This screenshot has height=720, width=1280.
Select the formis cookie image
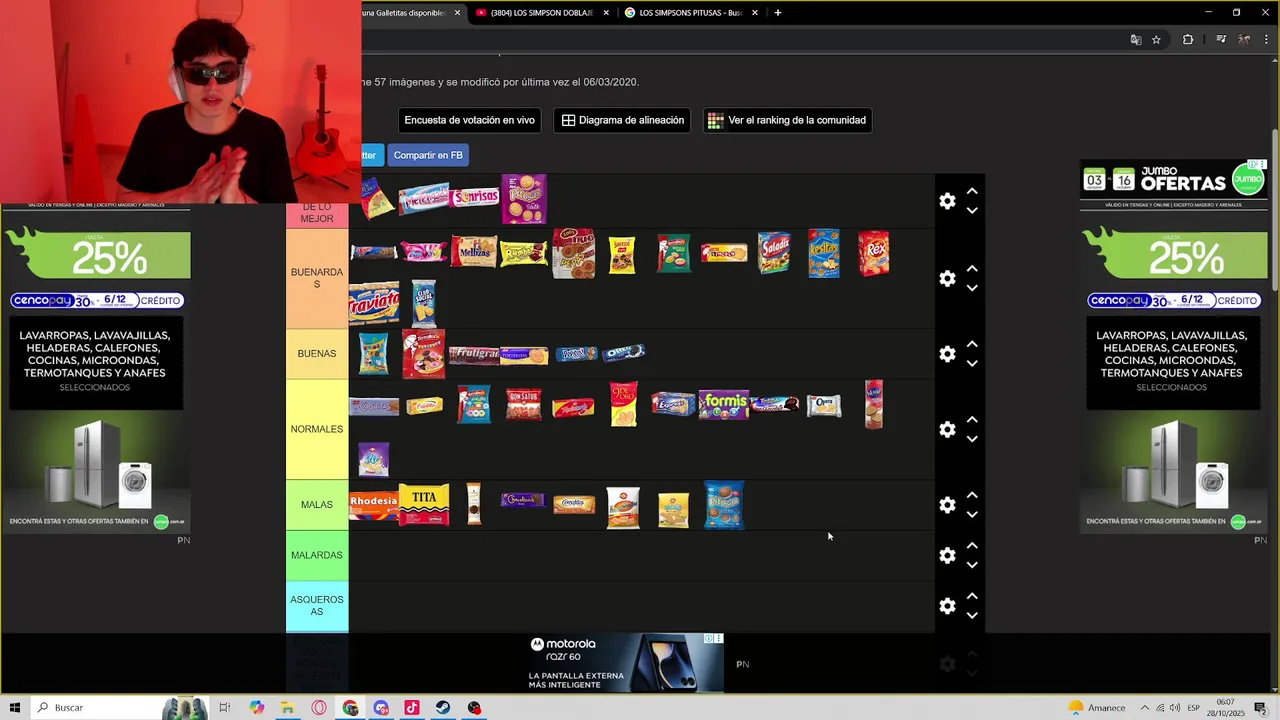click(x=724, y=405)
